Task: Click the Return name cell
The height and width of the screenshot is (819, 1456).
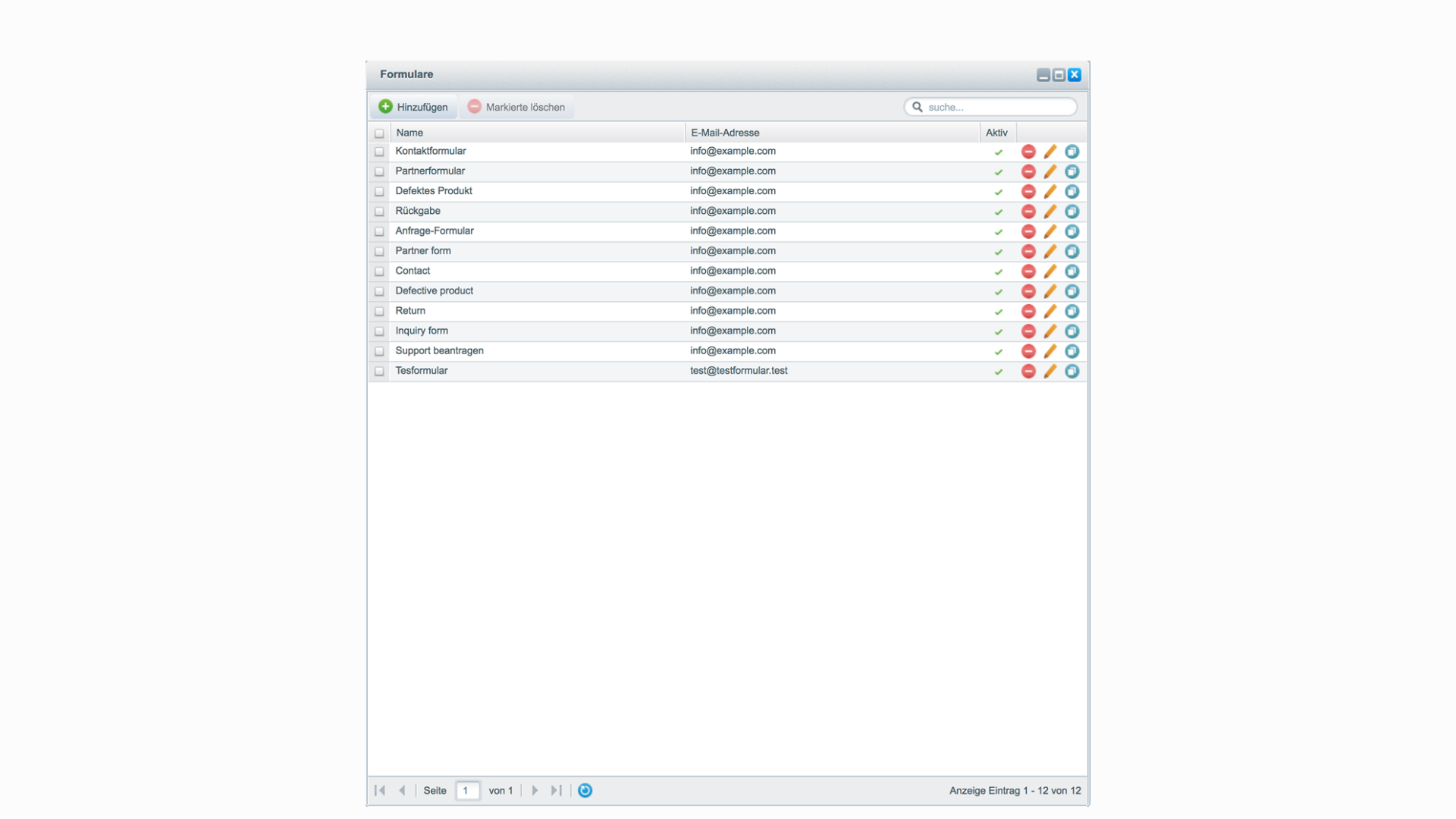Action: [538, 311]
